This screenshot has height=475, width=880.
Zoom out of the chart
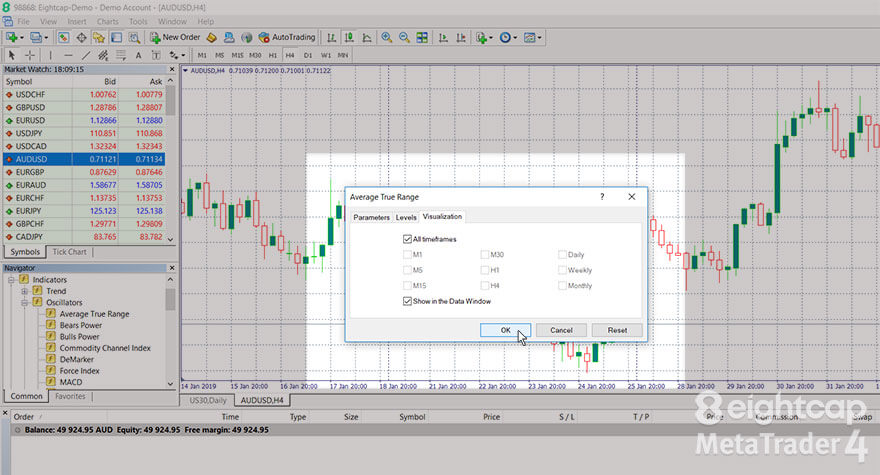[404, 38]
